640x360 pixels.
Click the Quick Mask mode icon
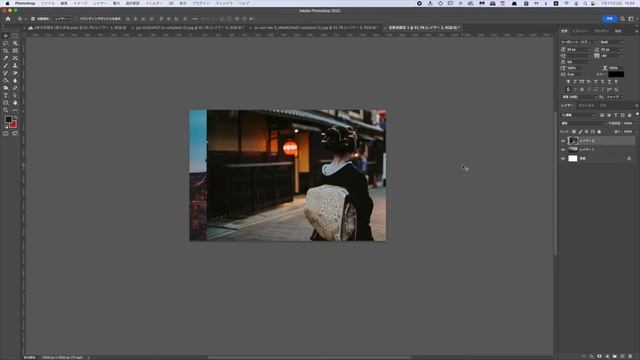pos(6,133)
